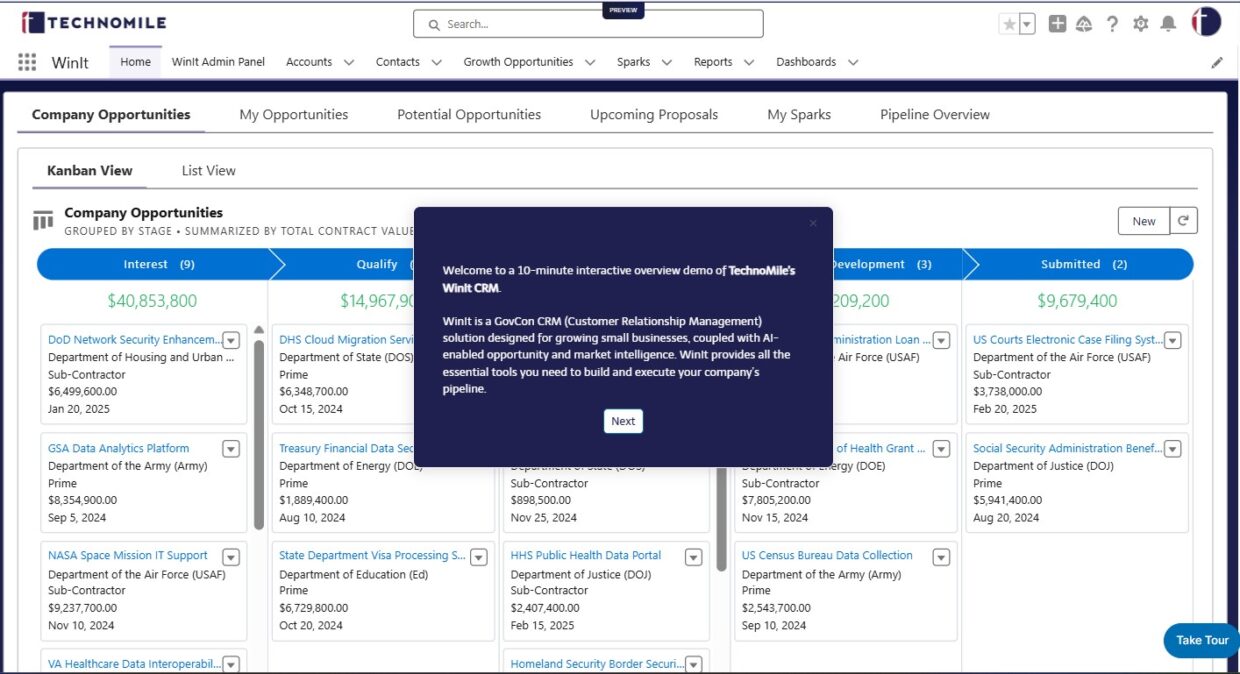The image size is (1240, 674).
Task: Click the refresh icon beside New
Action: pyautogui.click(x=1183, y=221)
